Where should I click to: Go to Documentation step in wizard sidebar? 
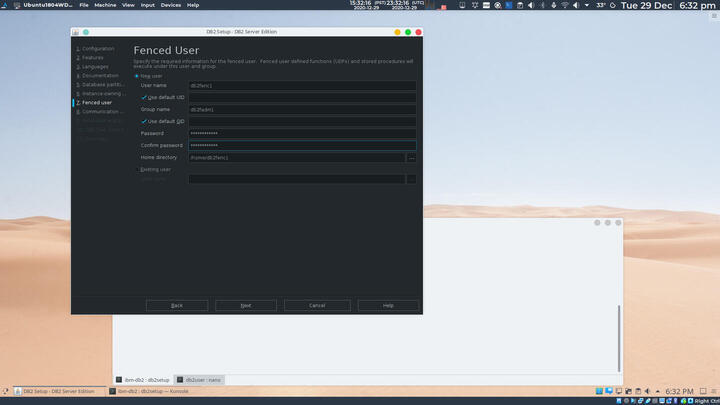pos(97,76)
